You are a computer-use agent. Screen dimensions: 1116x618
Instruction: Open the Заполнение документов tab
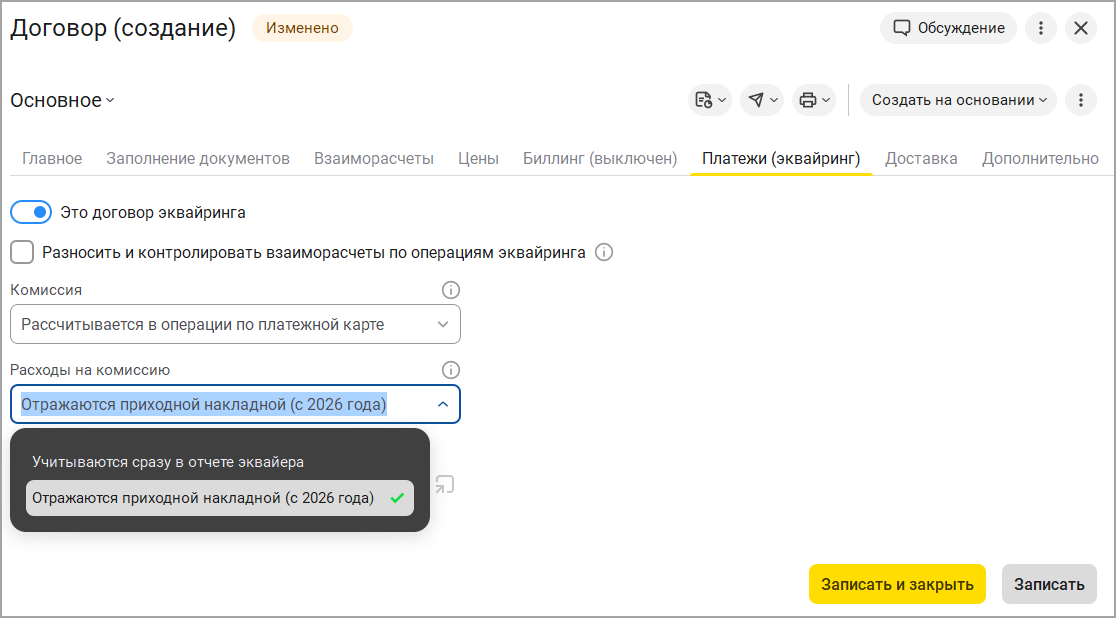[198, 158]
